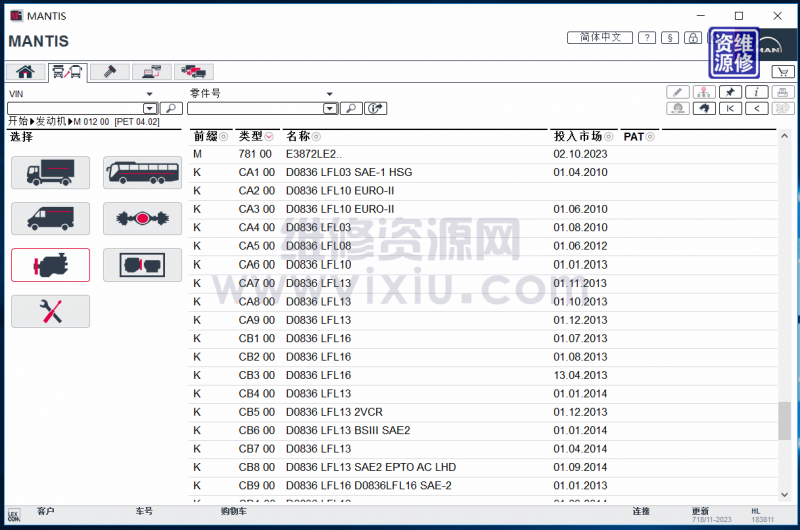Expand the 零件号 input dropdown arrow
Viewport: 800px width, 530px height.
(x=330, y=108)
